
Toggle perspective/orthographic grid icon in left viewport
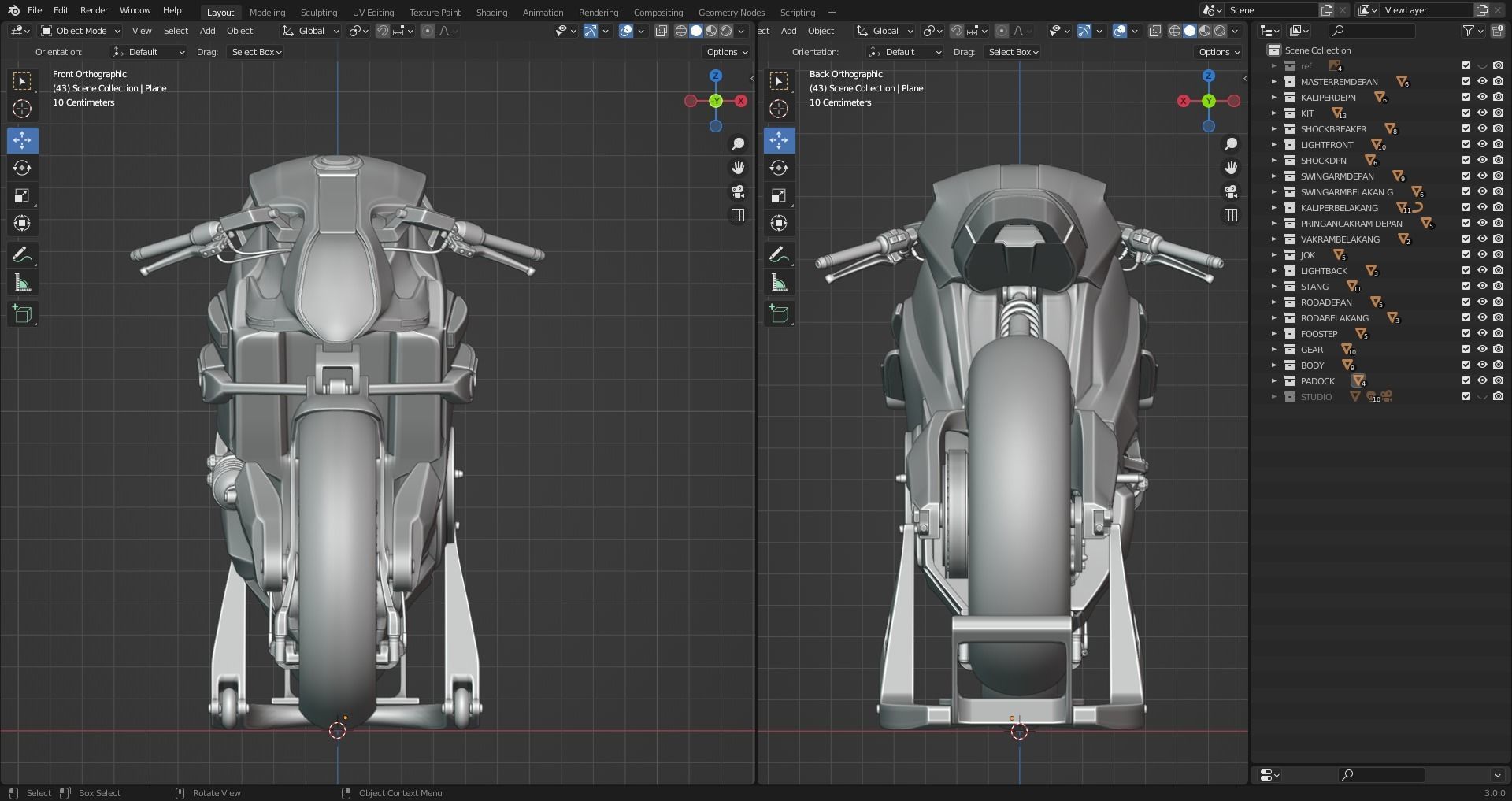tap(738, 215)
